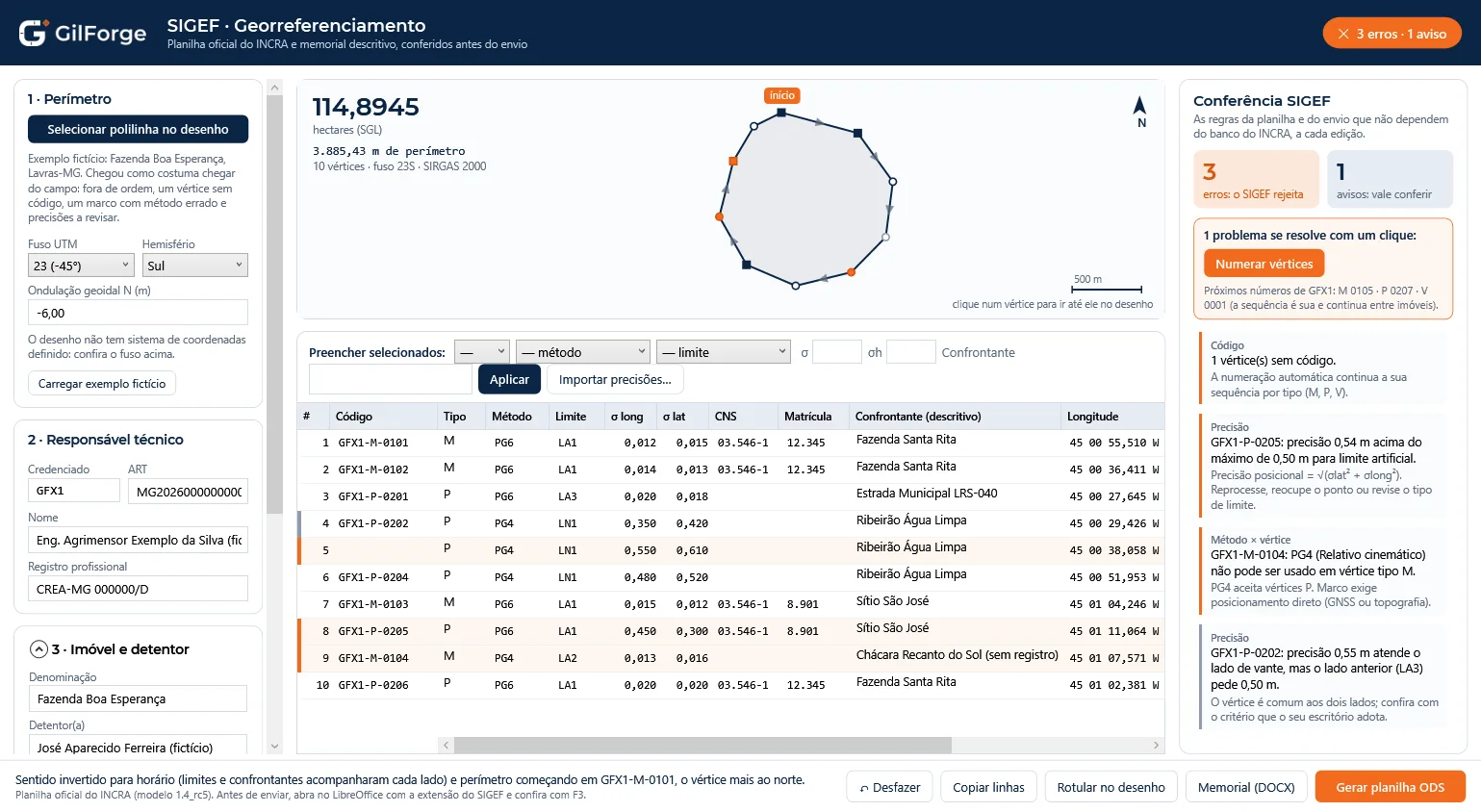Click 'Selecionar polilinha no desenho'
The height and width of the screenshot is (812, 1481).
(x=138, y=129)
